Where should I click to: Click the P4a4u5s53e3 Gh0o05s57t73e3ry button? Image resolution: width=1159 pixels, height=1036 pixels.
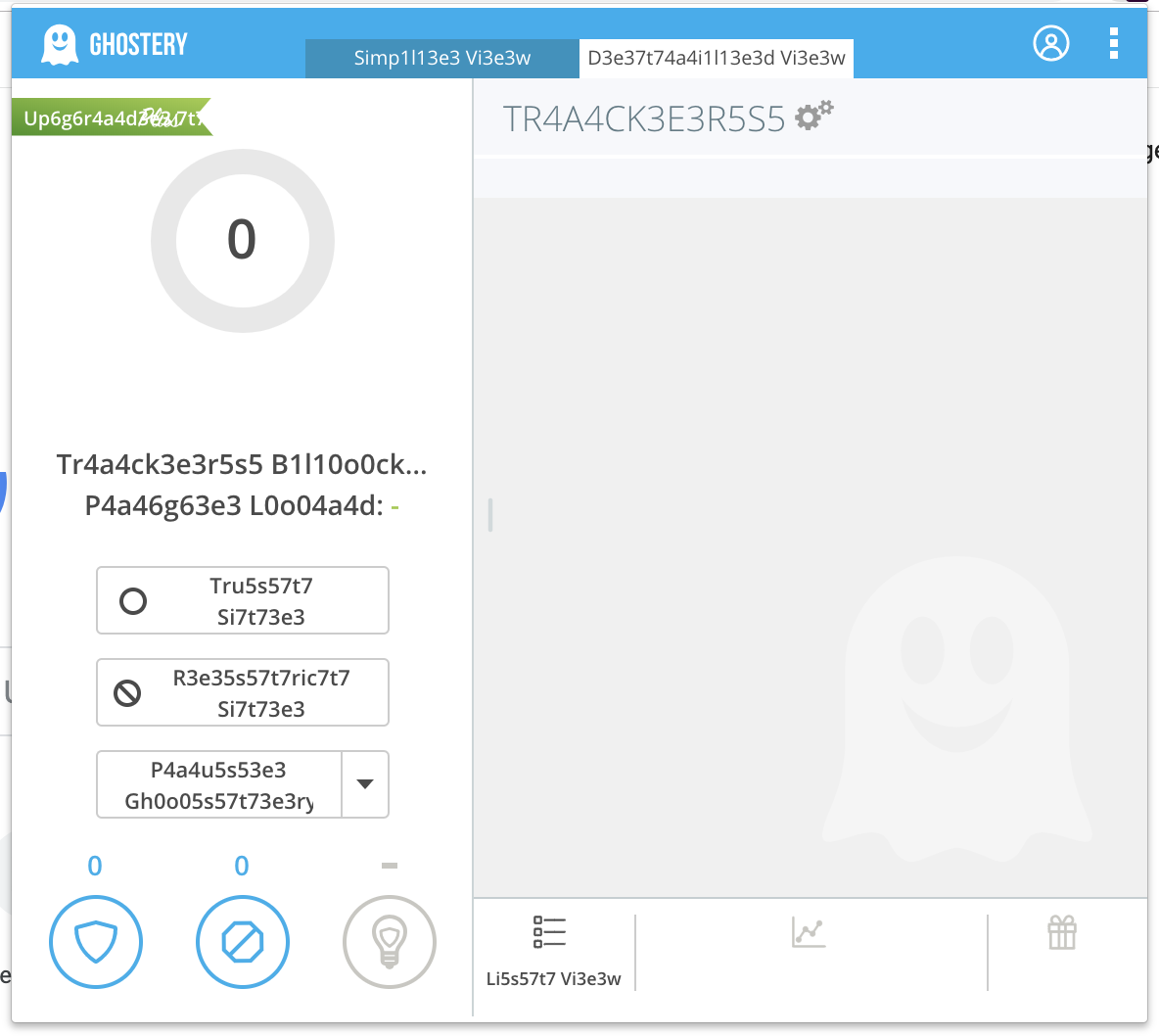point(219,784)
